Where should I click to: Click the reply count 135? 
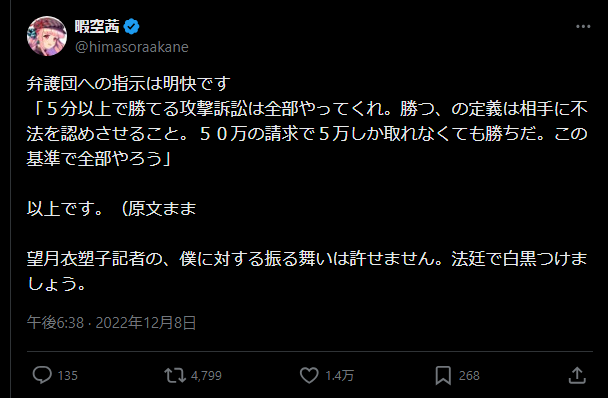tap(67, 376)
